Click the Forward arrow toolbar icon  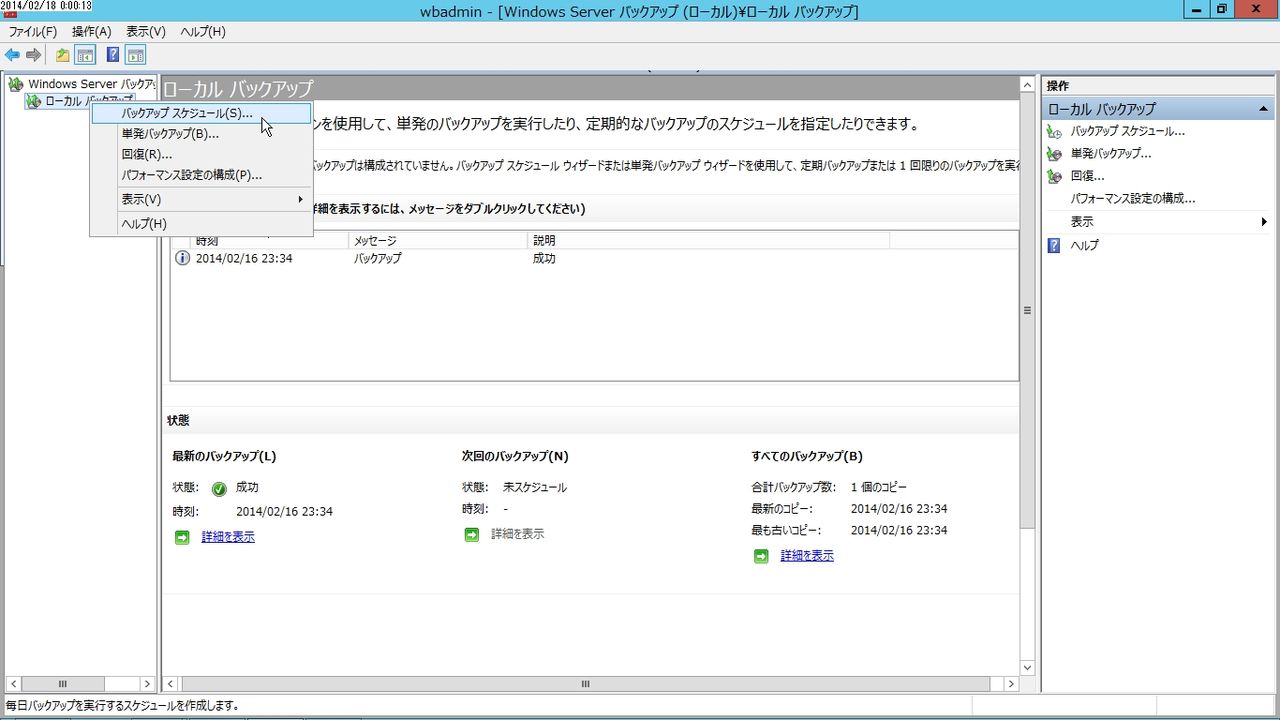[x=34, y=55]
